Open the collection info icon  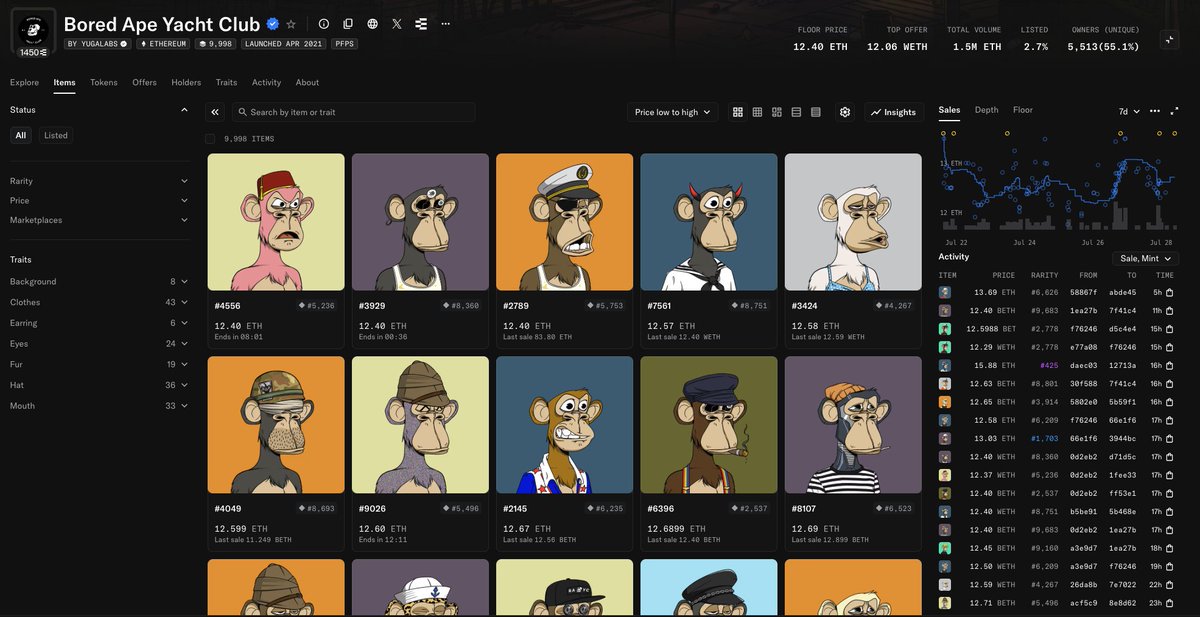[x=323, y=23]
